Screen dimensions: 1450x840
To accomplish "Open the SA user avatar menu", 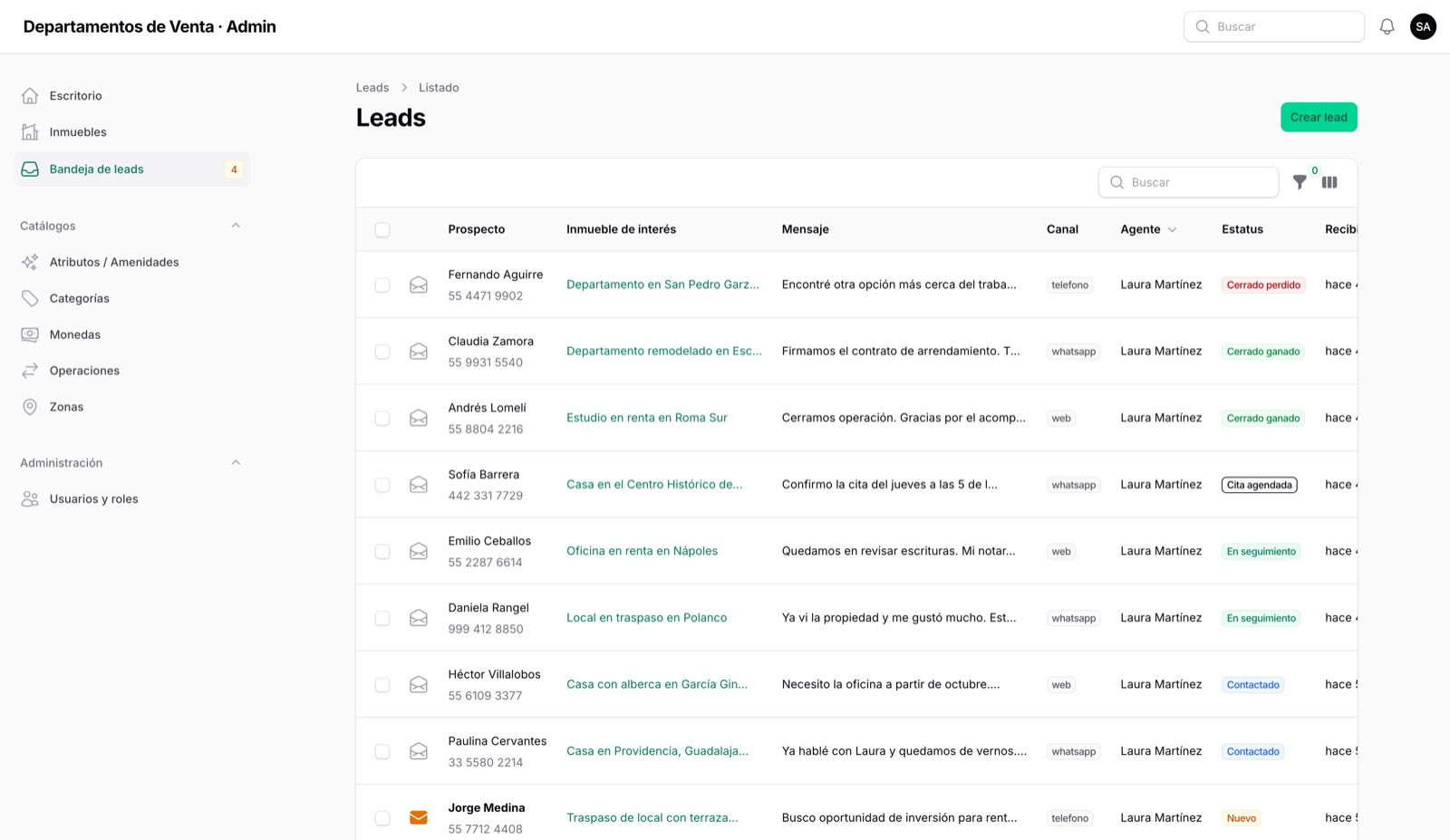I will 1423,26.
